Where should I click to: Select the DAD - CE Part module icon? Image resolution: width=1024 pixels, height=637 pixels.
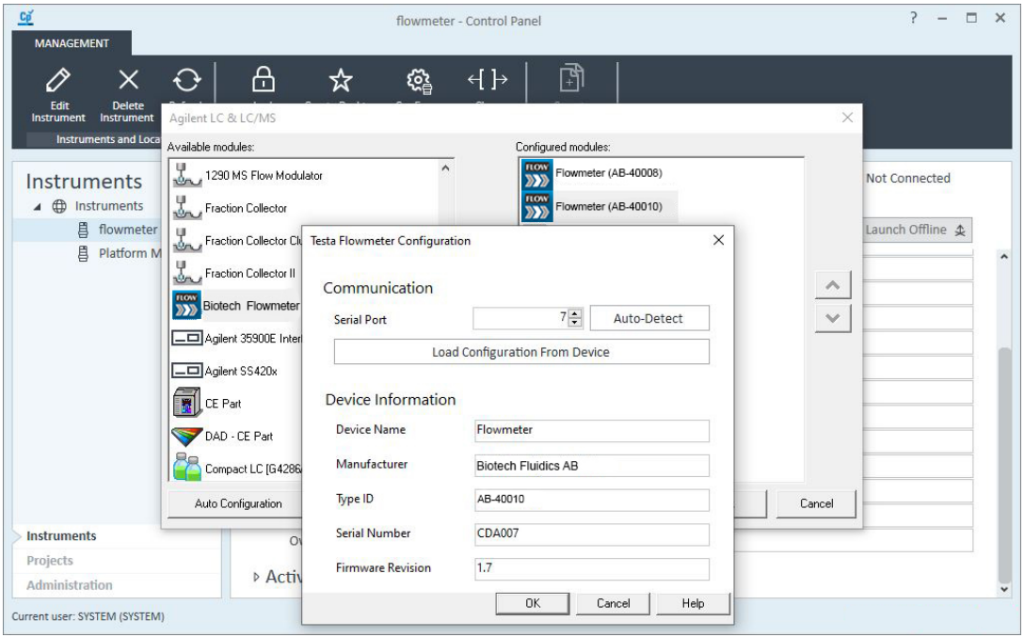coord(187,437)
